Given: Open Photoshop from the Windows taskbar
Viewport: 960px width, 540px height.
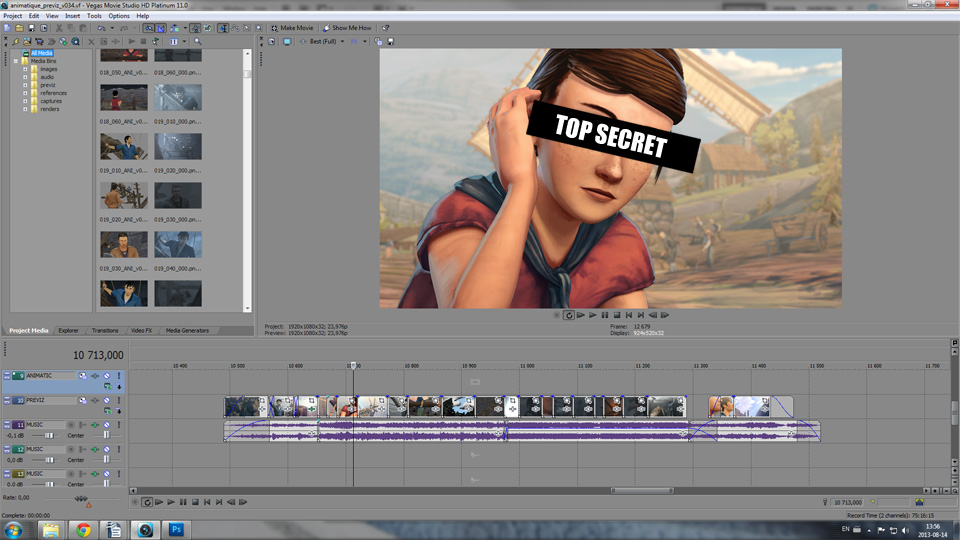Looking at the screenshot, I should click(177, 529).
